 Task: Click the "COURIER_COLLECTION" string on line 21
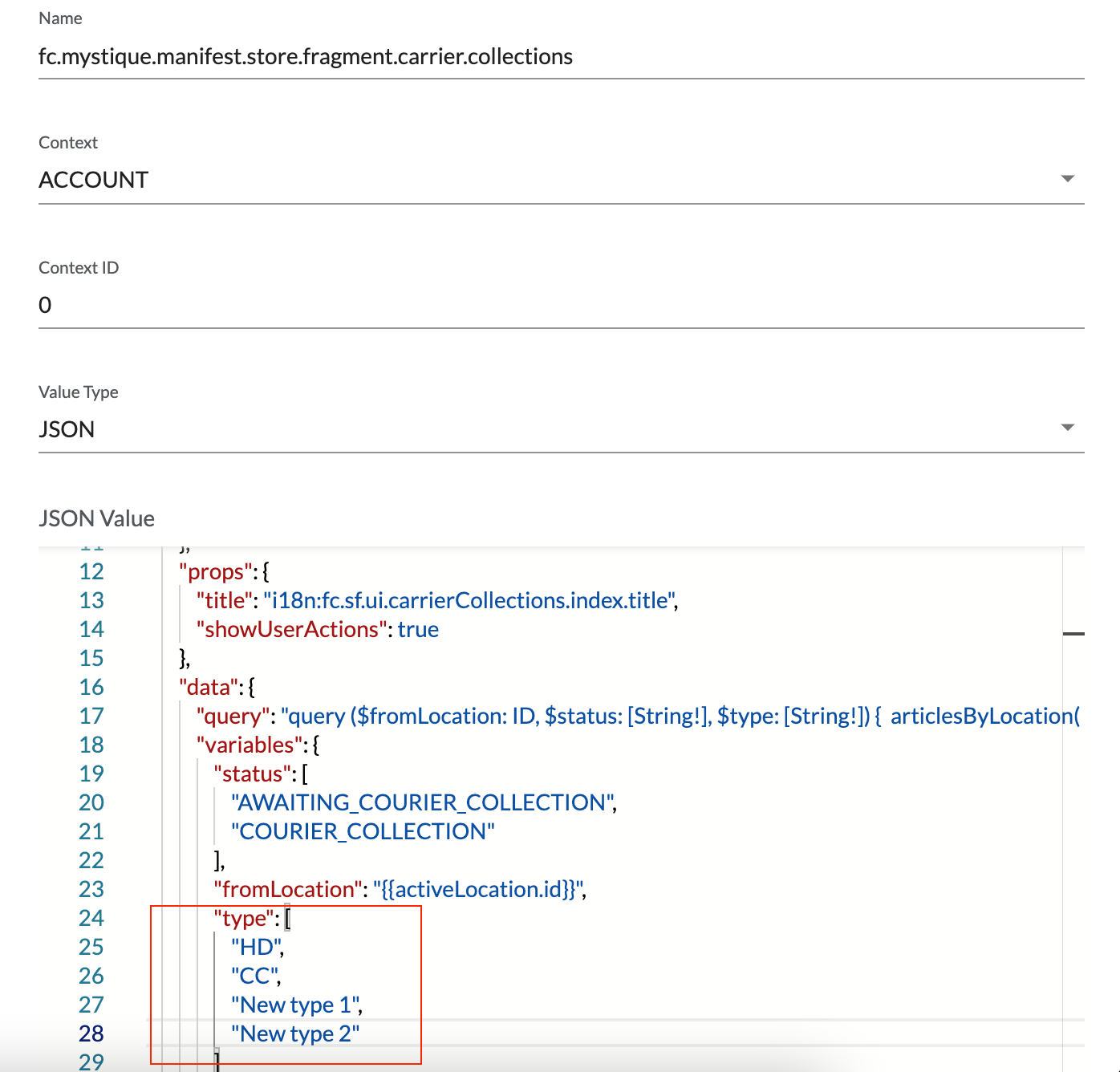tap(363, 832)
